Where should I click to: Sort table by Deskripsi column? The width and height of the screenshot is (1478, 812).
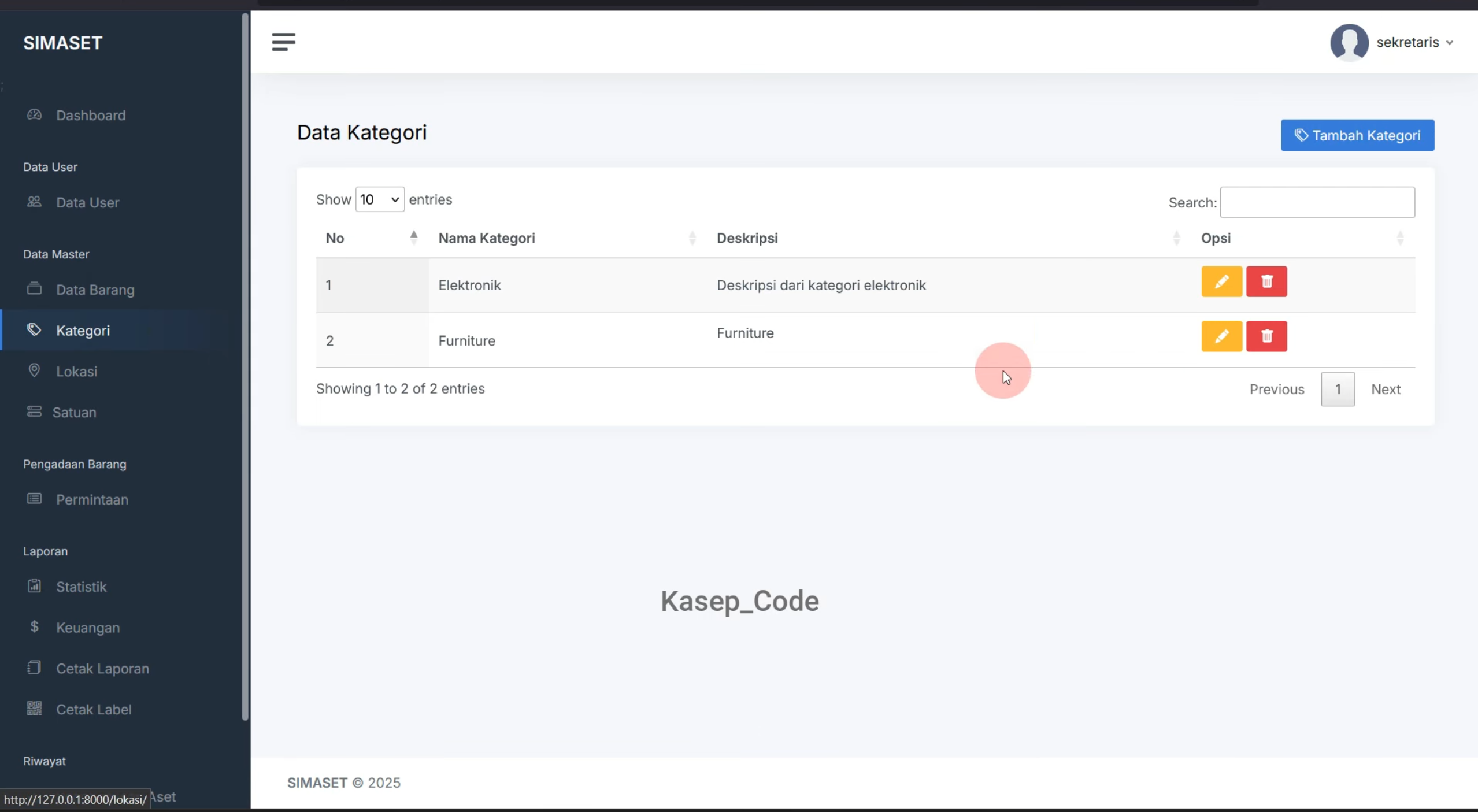pos(949,238)
